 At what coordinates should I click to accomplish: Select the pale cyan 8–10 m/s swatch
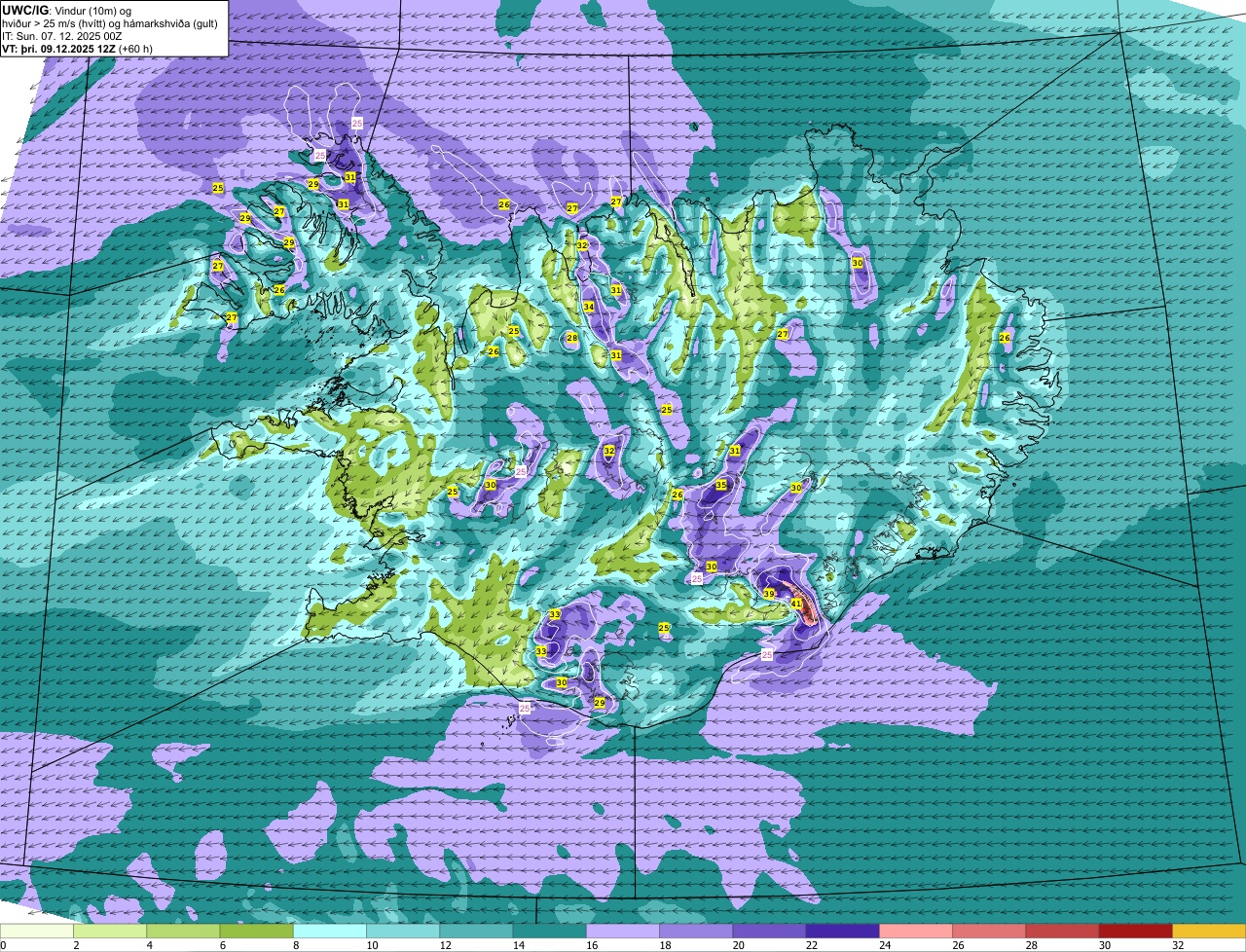tap(330, 931)
